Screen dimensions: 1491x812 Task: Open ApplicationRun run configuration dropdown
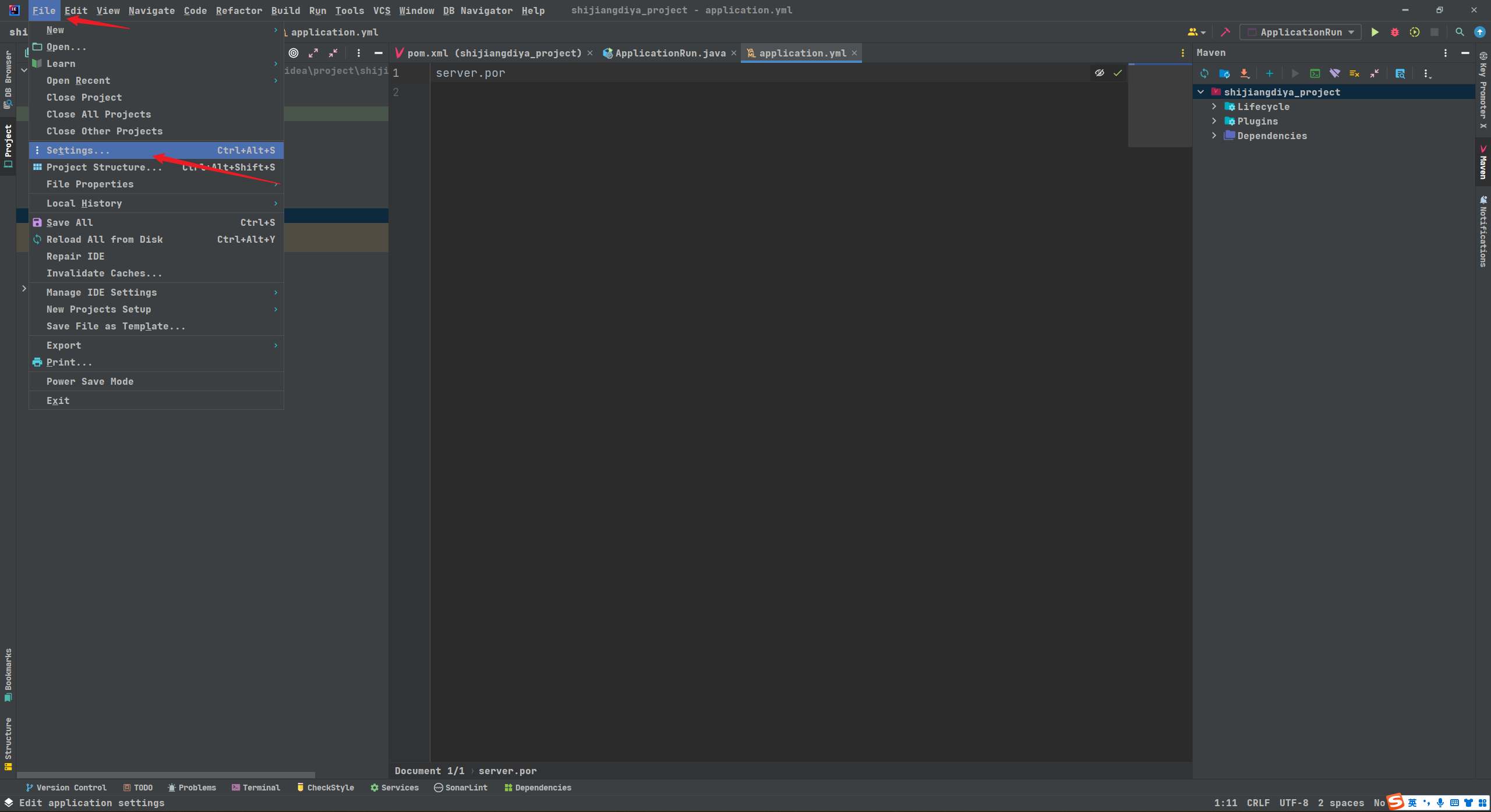pyautogui.click(x=1300, y=32)
